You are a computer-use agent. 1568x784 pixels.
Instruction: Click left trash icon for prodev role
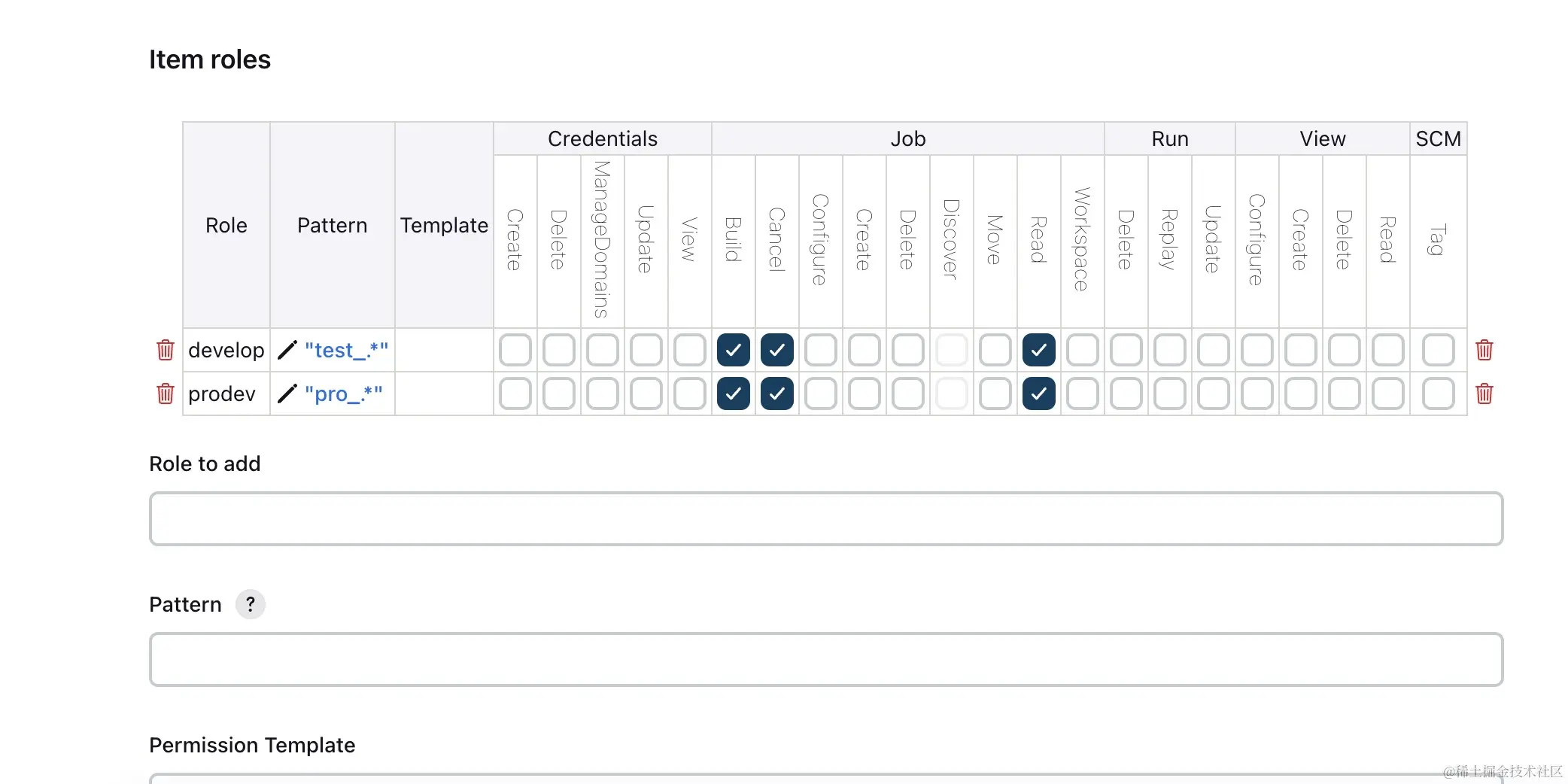click(x=166, y=394)
